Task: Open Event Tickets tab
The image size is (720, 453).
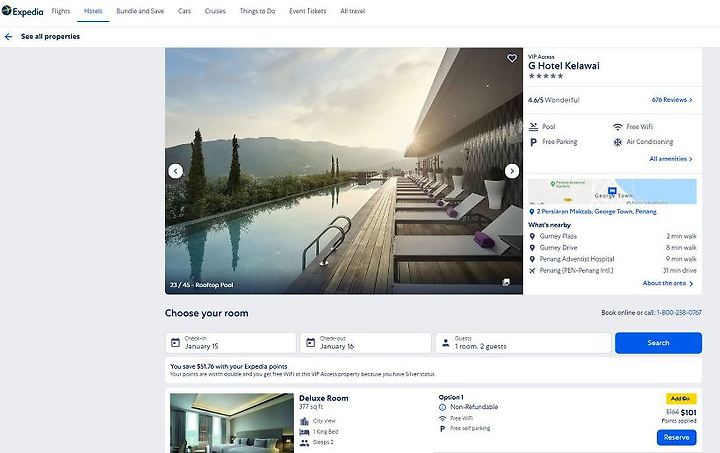Action: click(x=308, y=11)
